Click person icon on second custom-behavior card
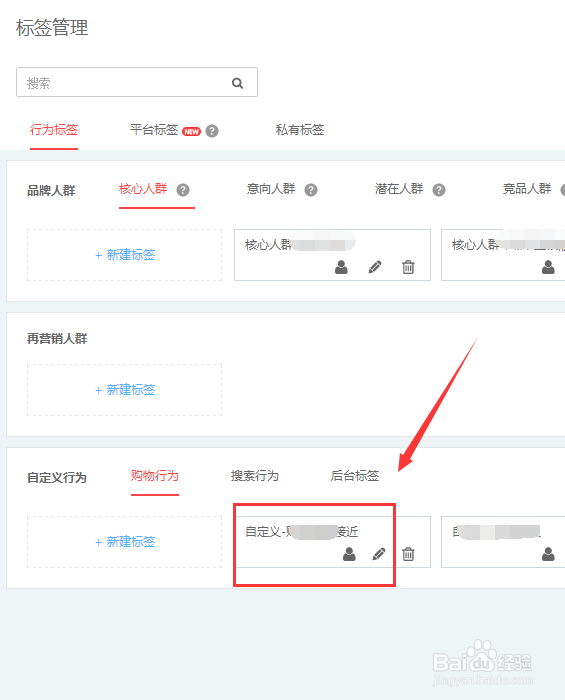The height and width of the screenshot is (700, 565). point(548,554)
